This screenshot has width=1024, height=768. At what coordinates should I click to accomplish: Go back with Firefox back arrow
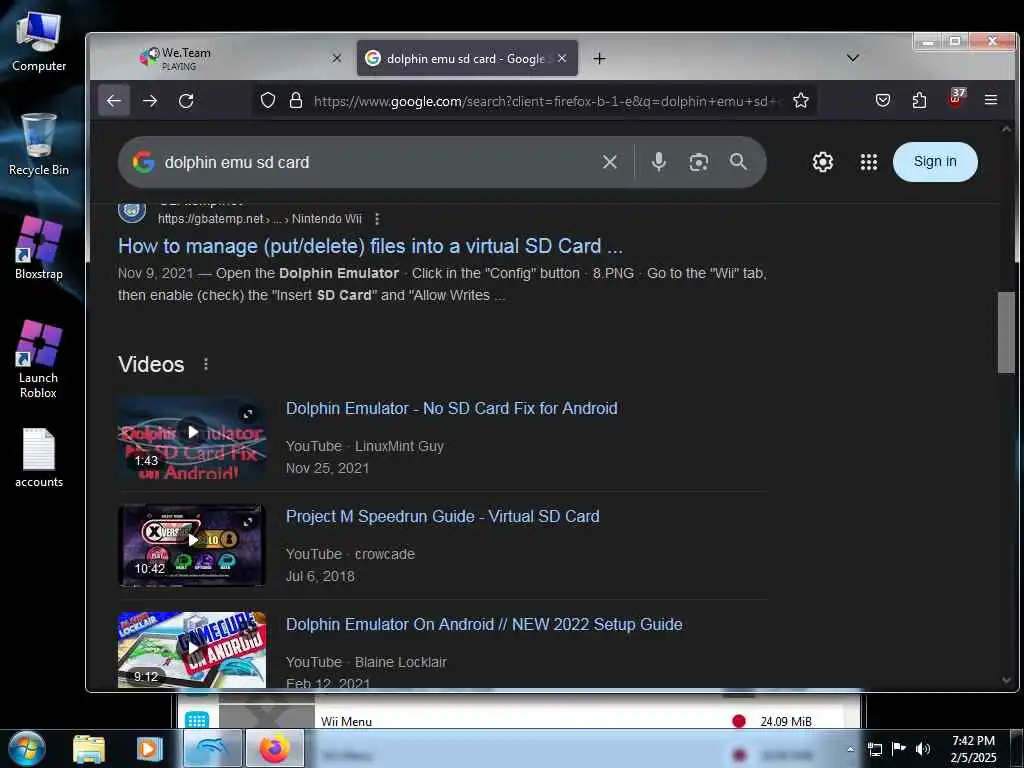click(x=114, y=101)
